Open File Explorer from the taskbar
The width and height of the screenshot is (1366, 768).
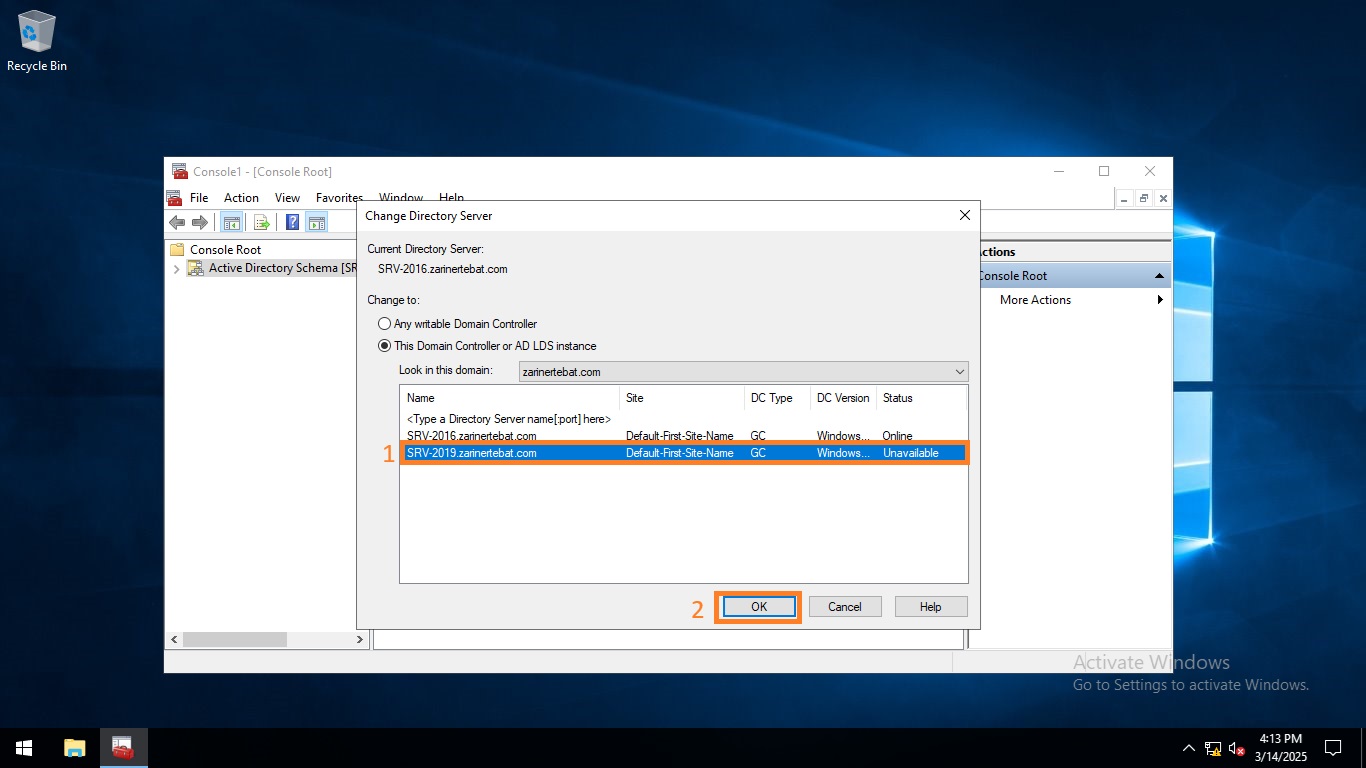[x=75, y=748]
